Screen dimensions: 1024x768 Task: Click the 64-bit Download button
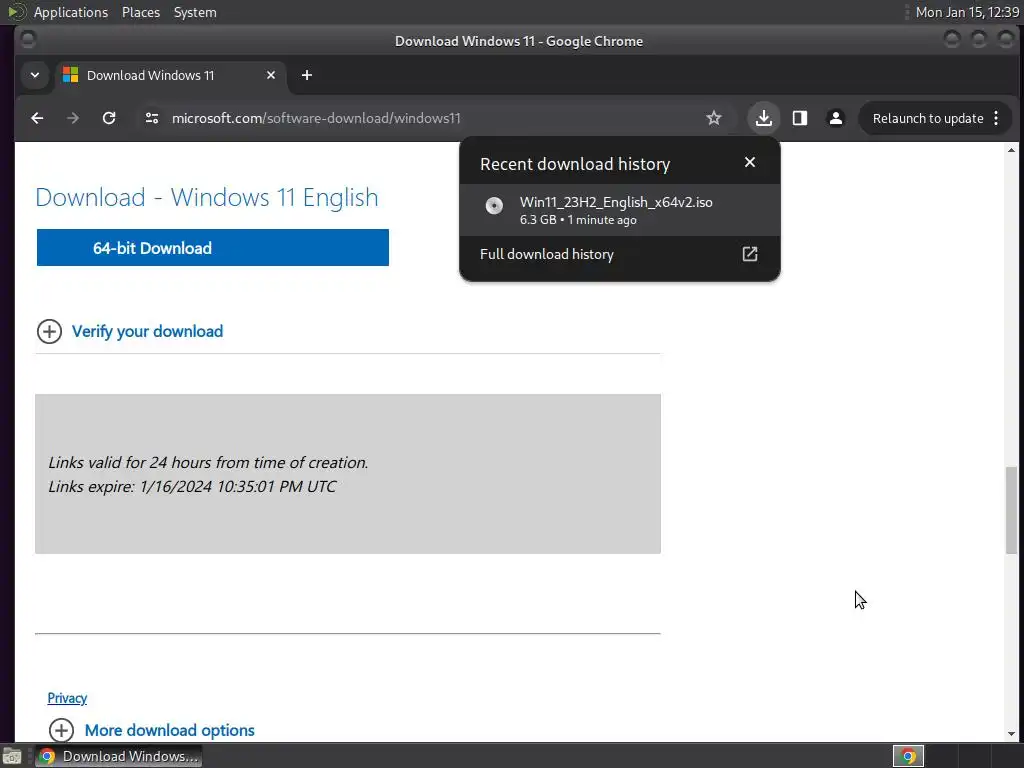(x=213, y=248)
